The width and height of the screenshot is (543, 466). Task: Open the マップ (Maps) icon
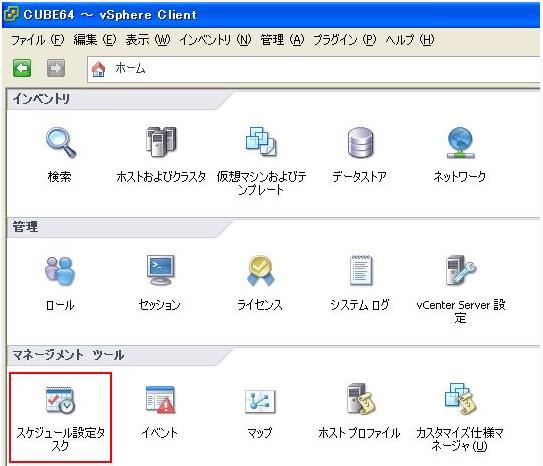tap(260, 401)
